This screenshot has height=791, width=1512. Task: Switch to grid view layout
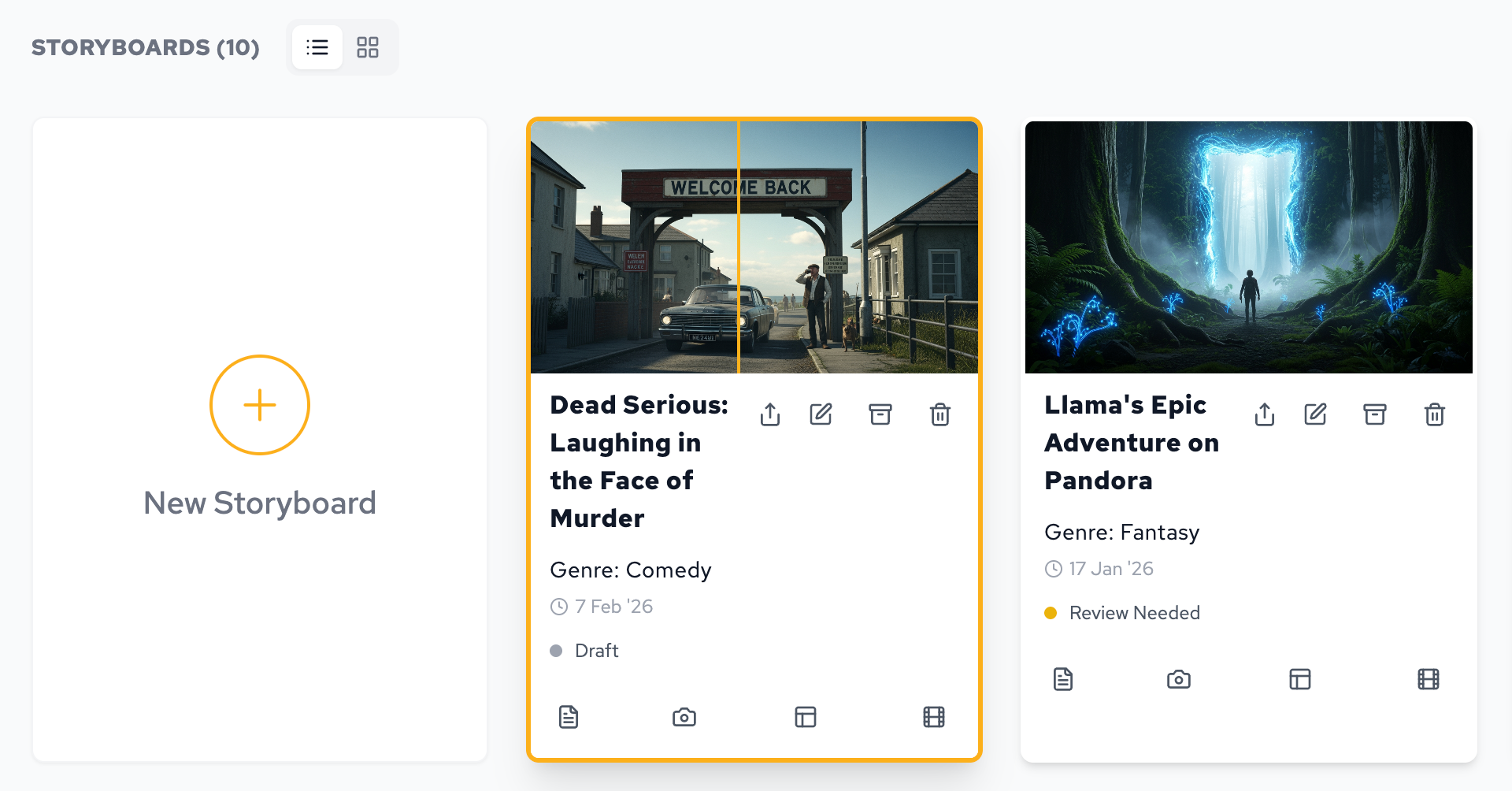tap(369, 47)
